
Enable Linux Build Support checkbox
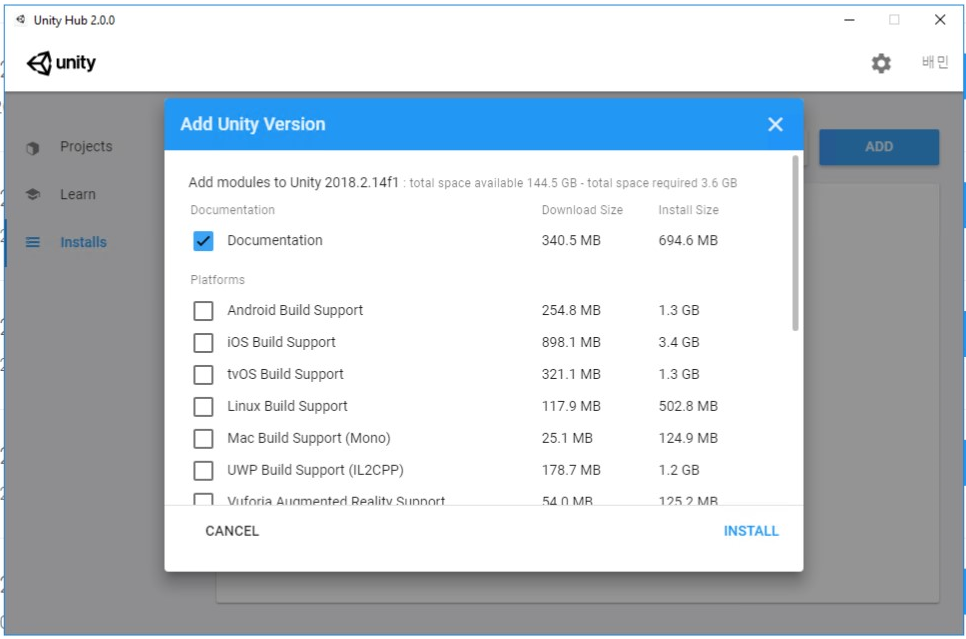[x=203, y=407]
